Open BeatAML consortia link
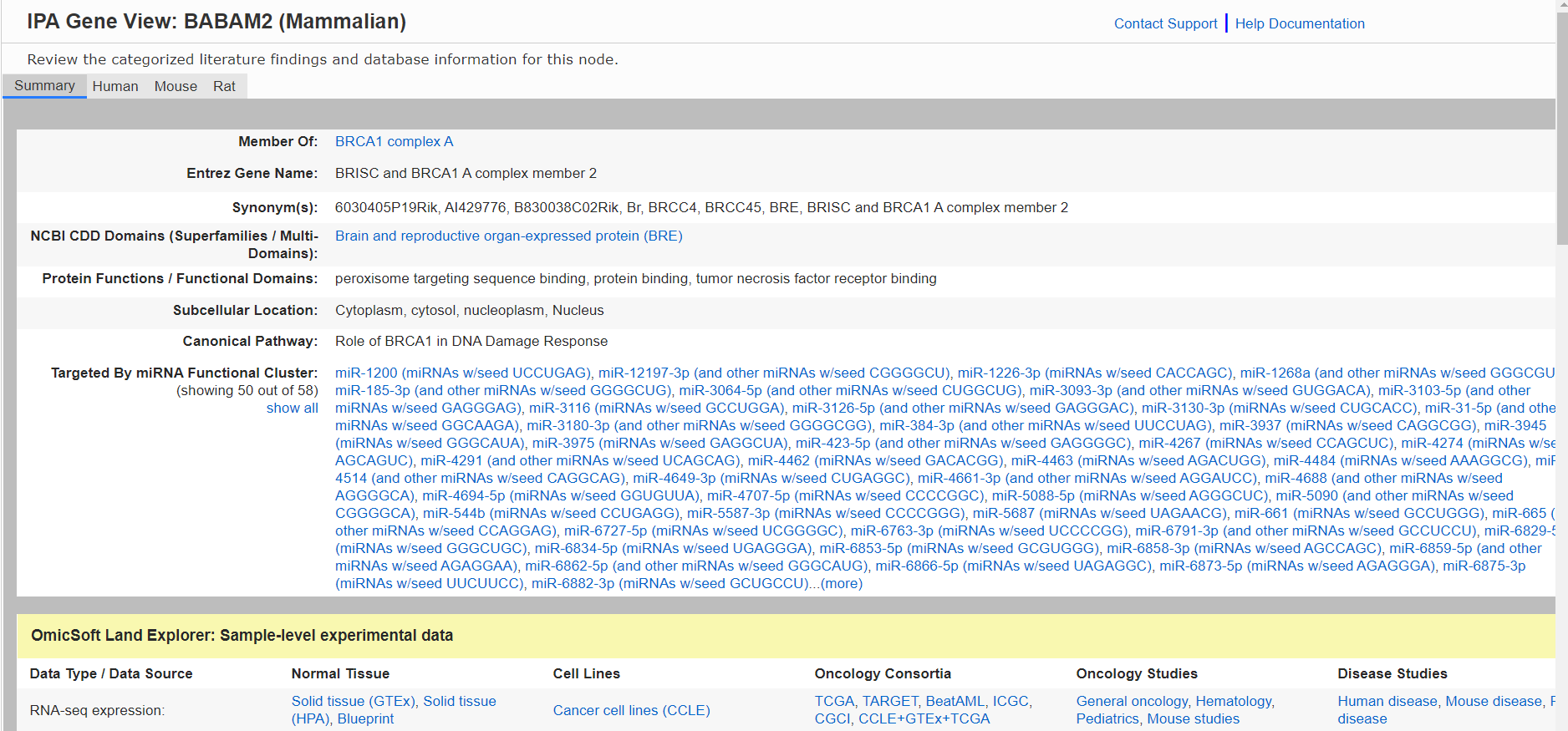1568x731 pixels. (x=955, y=701)
